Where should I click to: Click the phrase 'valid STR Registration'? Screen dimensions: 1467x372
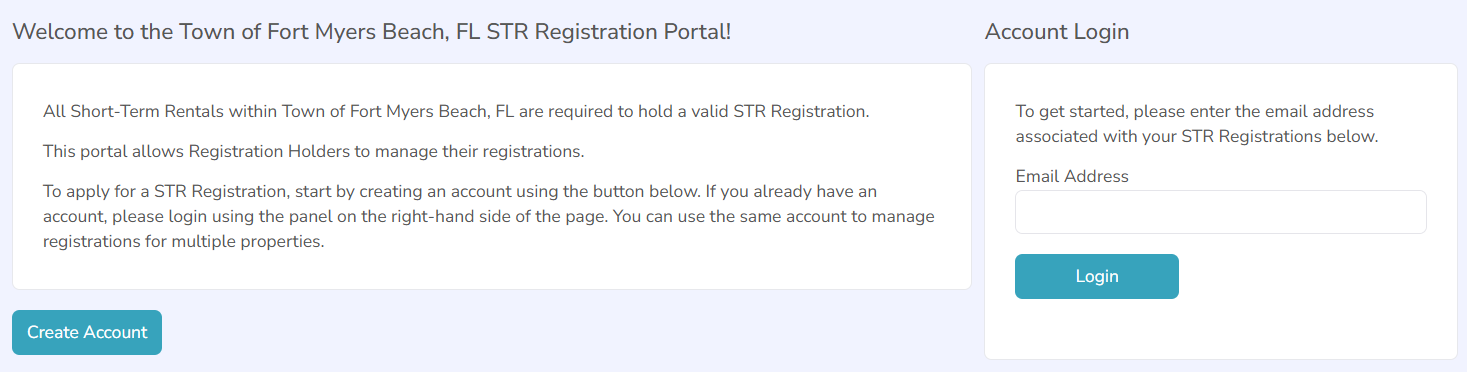(780, 111)
